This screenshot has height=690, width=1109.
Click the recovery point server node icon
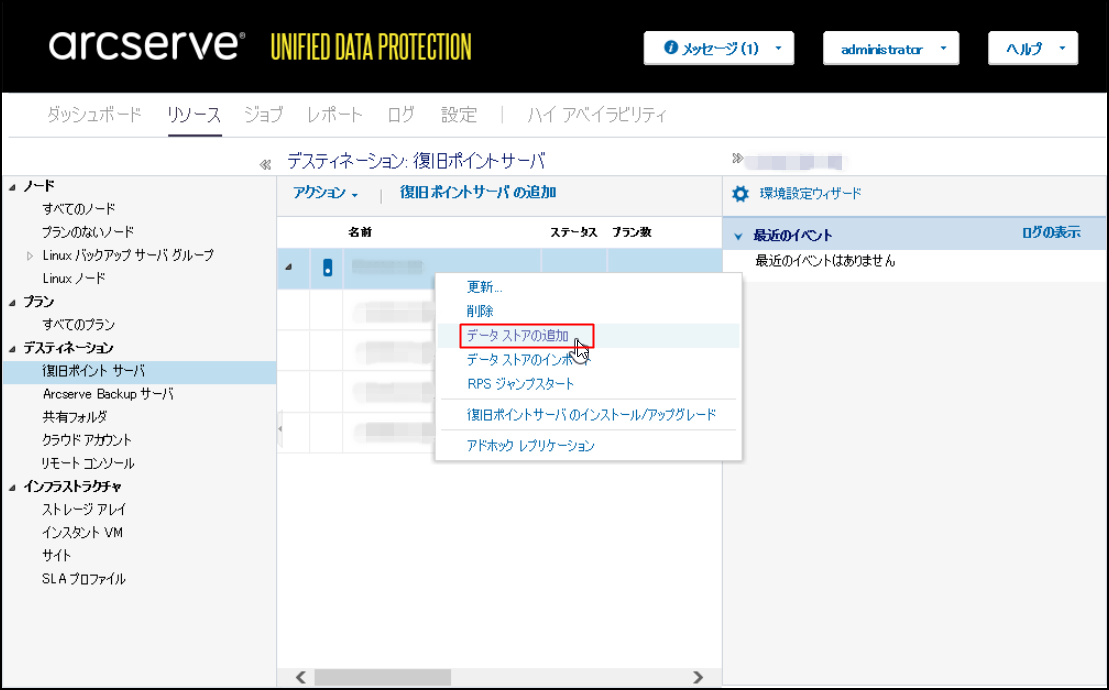click(327, 268)
